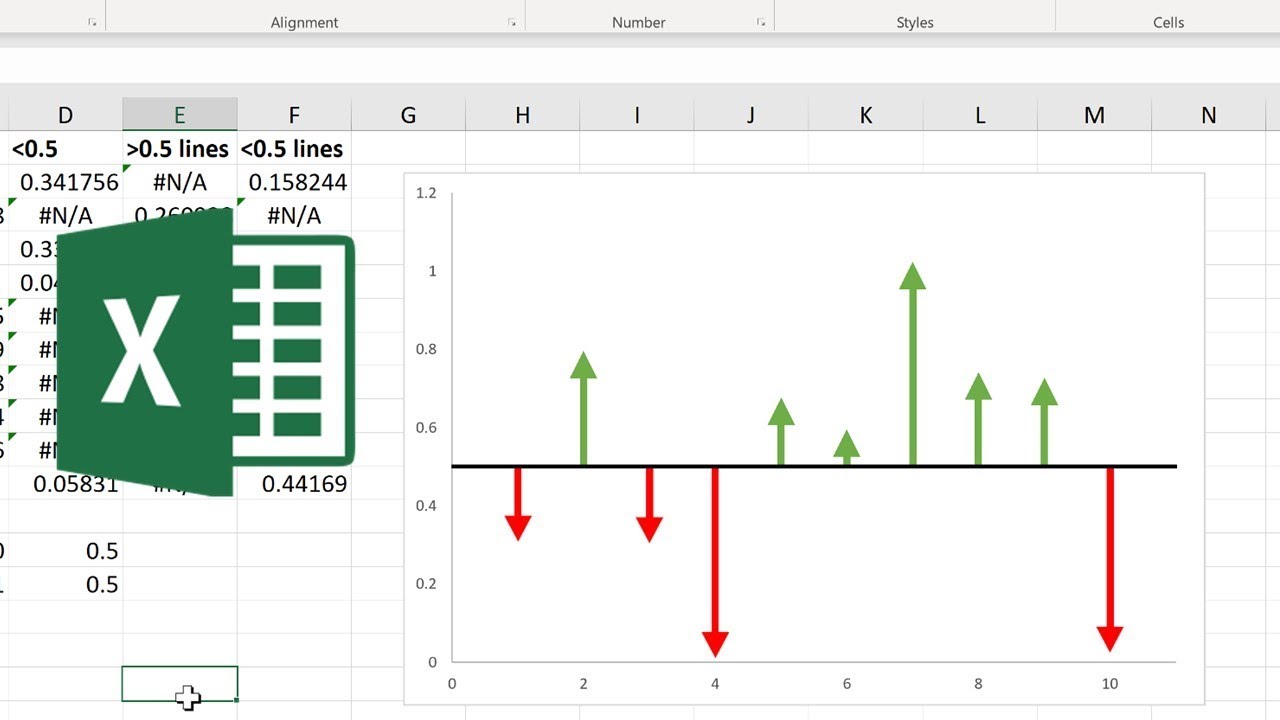Select column M header
The image size is (1280, 720).
tap(1094, 115)
